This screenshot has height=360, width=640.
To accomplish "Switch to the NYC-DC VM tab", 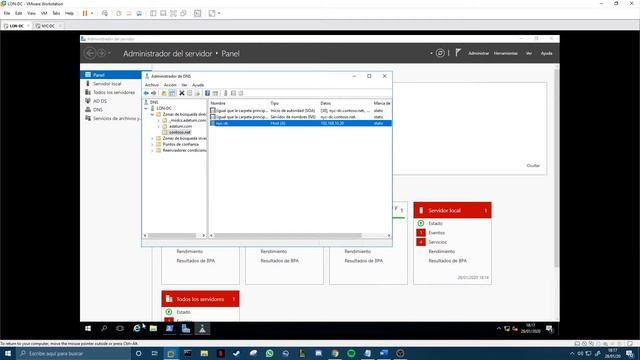I will (48, 26).
